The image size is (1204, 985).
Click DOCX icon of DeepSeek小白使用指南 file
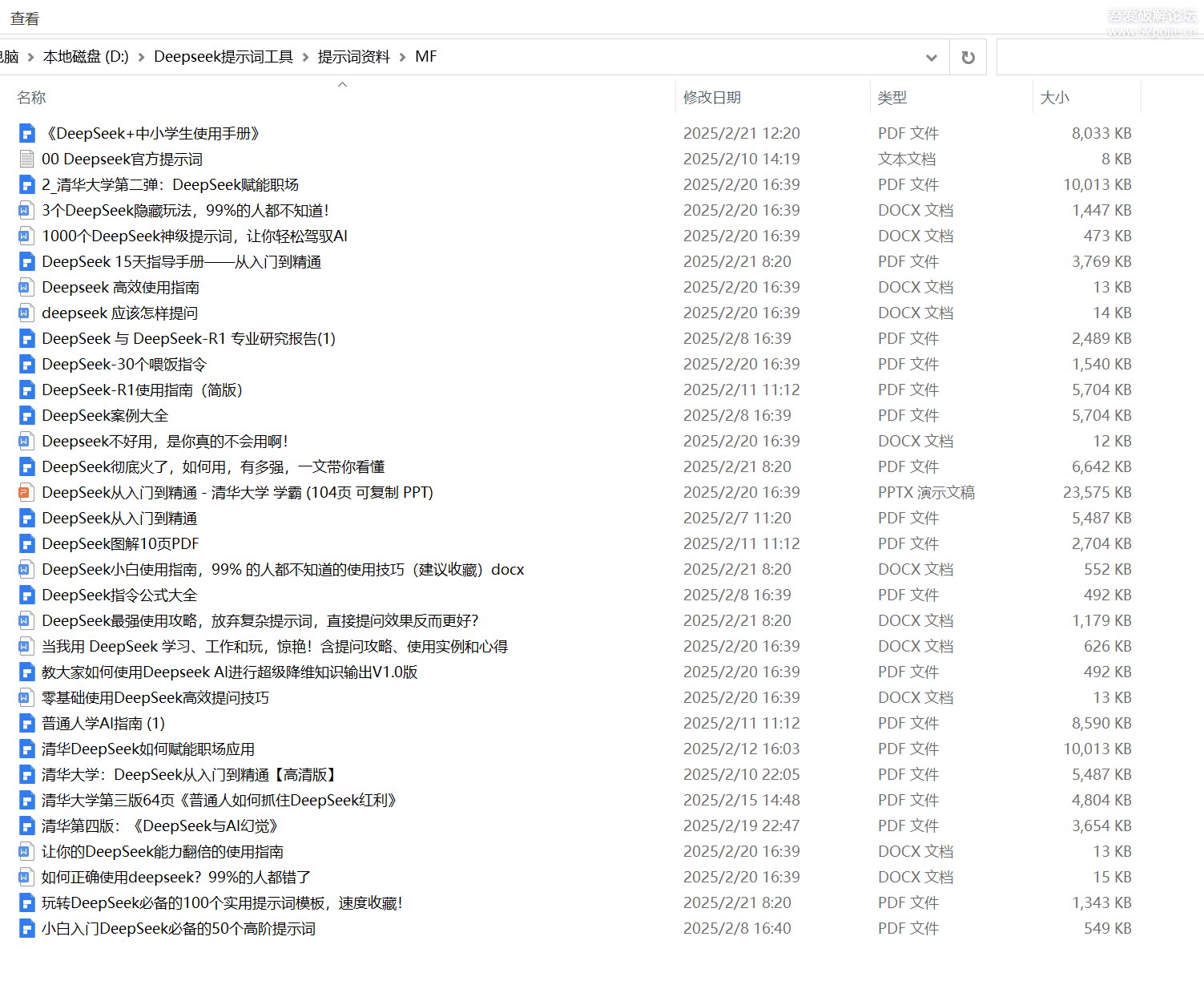(x=26, y=569)
